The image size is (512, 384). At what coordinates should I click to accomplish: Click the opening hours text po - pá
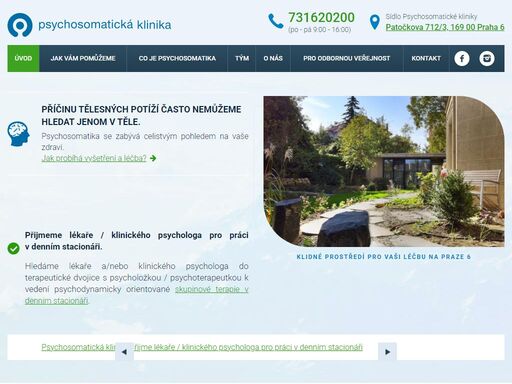[320, 30]
